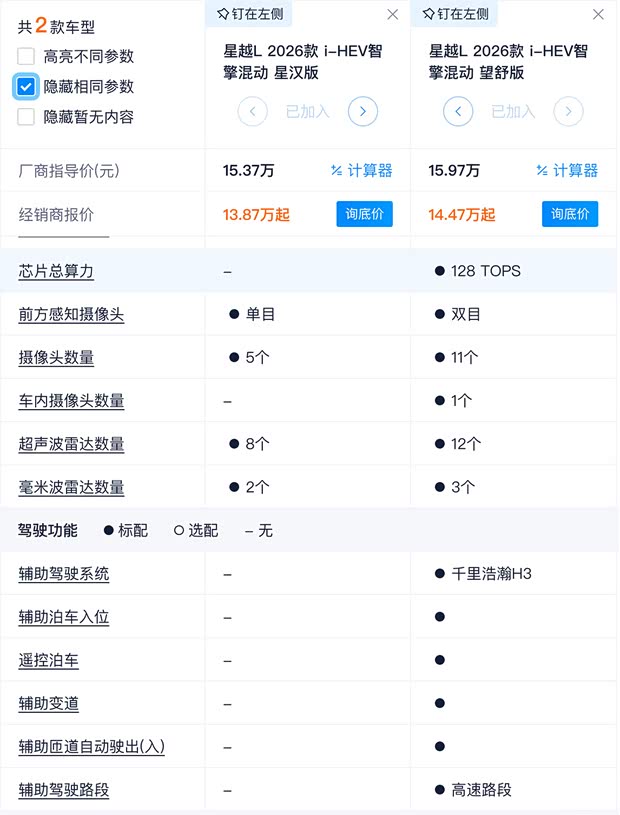The width and height of the screenshot is (620, 815).
Task: Close the 望舒版 comparison column
Action: pos(598,15)
